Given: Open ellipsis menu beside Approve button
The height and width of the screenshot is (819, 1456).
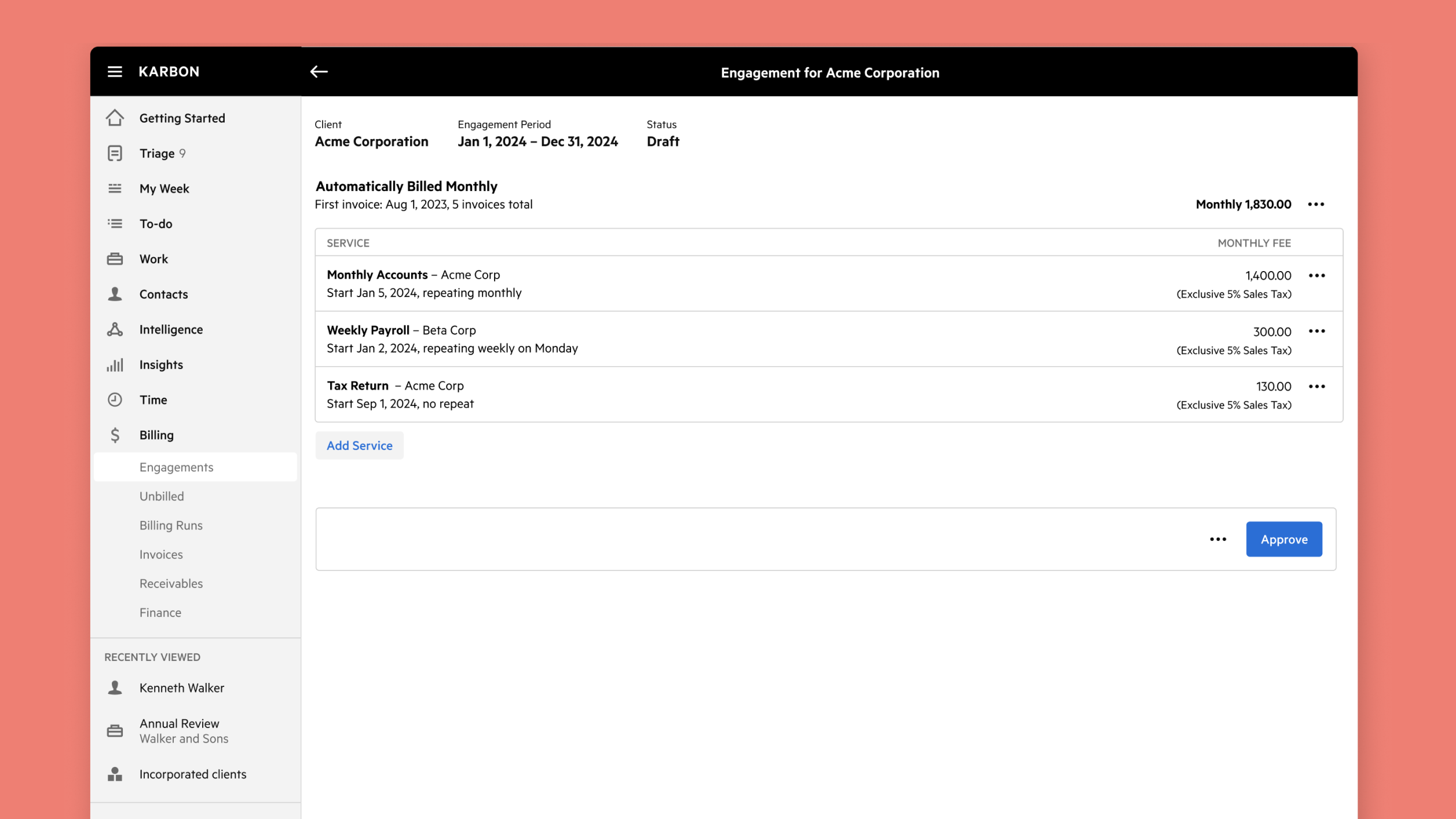Looking at the screenshot, I should 1217,539.
